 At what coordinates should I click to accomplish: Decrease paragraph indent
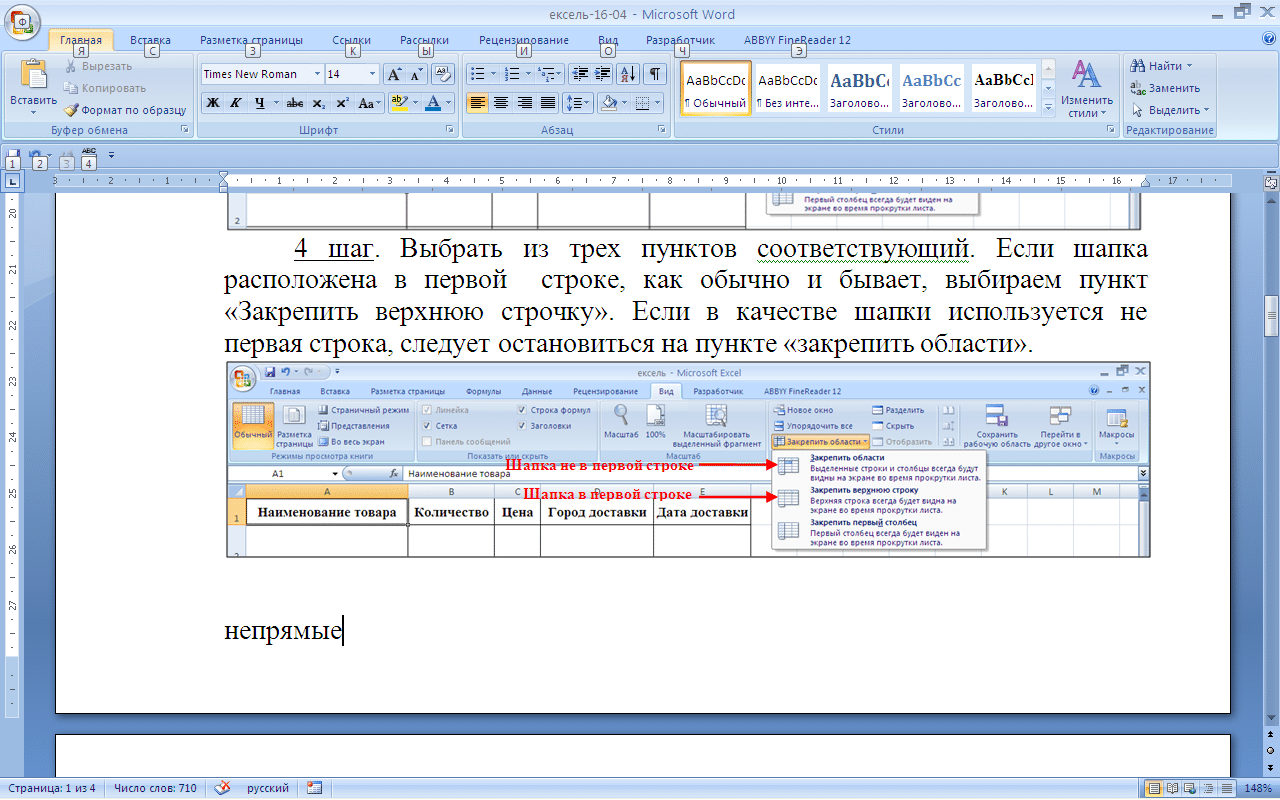pyautogui.click(x=580, y=74)
